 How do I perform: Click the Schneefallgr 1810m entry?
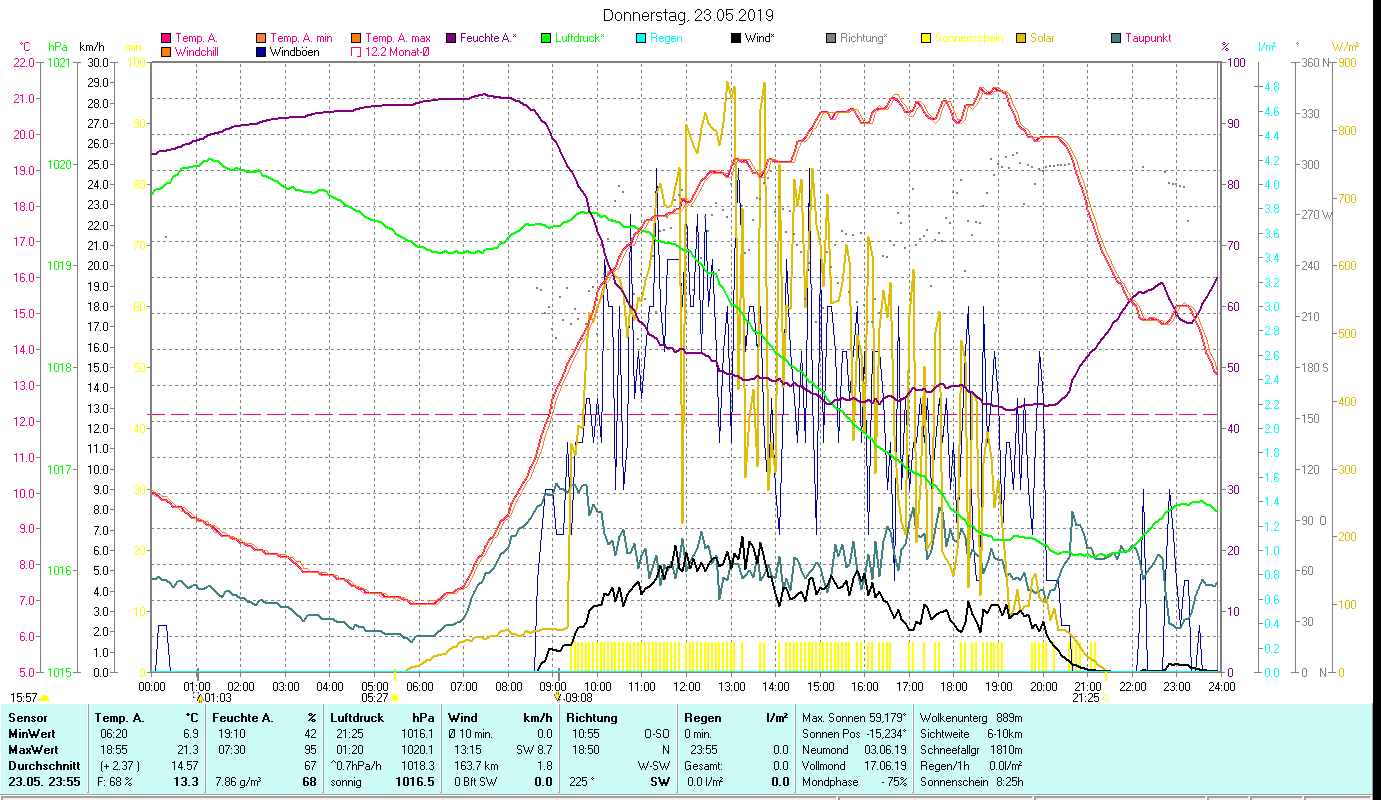972,749
